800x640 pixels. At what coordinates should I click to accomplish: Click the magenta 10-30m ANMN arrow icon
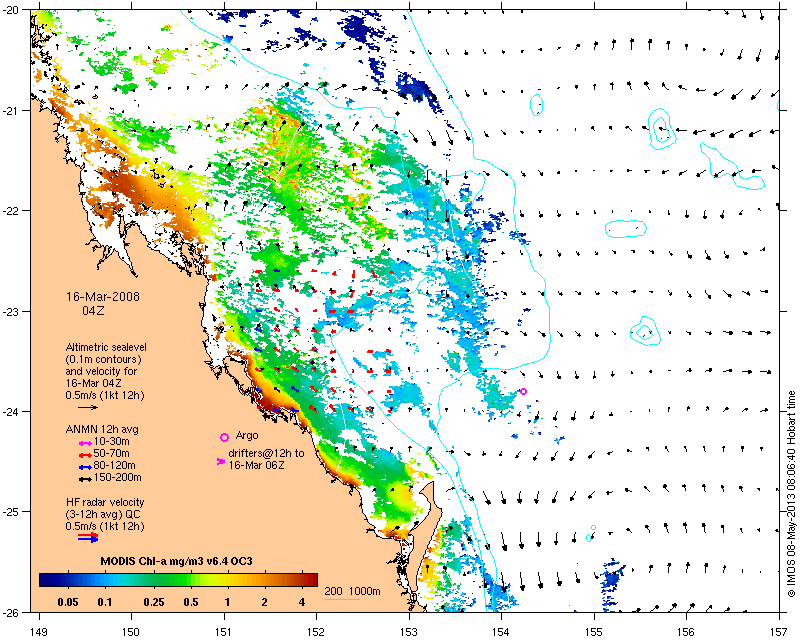(85, 442)
